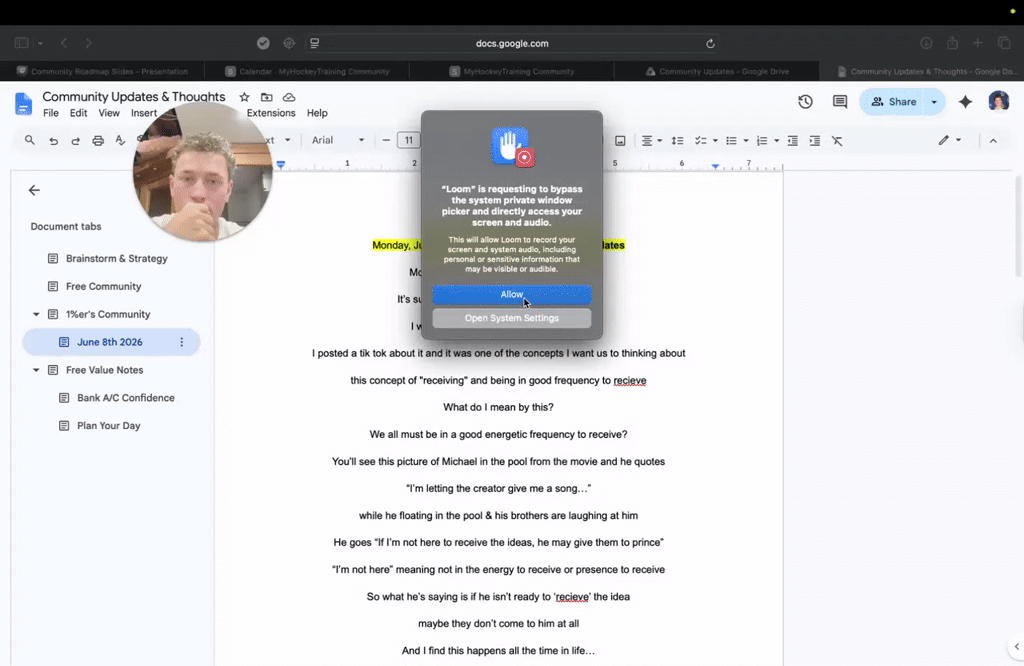Click Open System Settings button
Image resolution: width=1024 pixels, height=666 pixels.
(x=512, y=318)
